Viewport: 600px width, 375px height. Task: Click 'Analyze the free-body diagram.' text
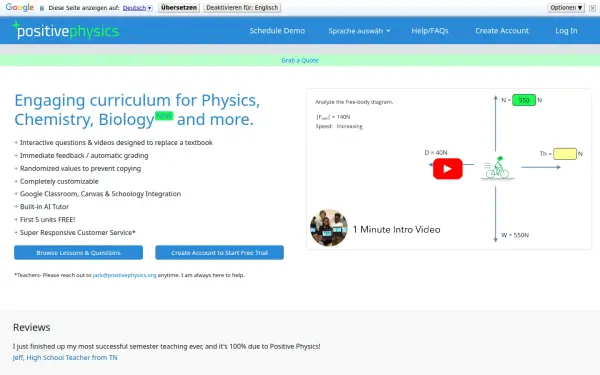[354, 102]
